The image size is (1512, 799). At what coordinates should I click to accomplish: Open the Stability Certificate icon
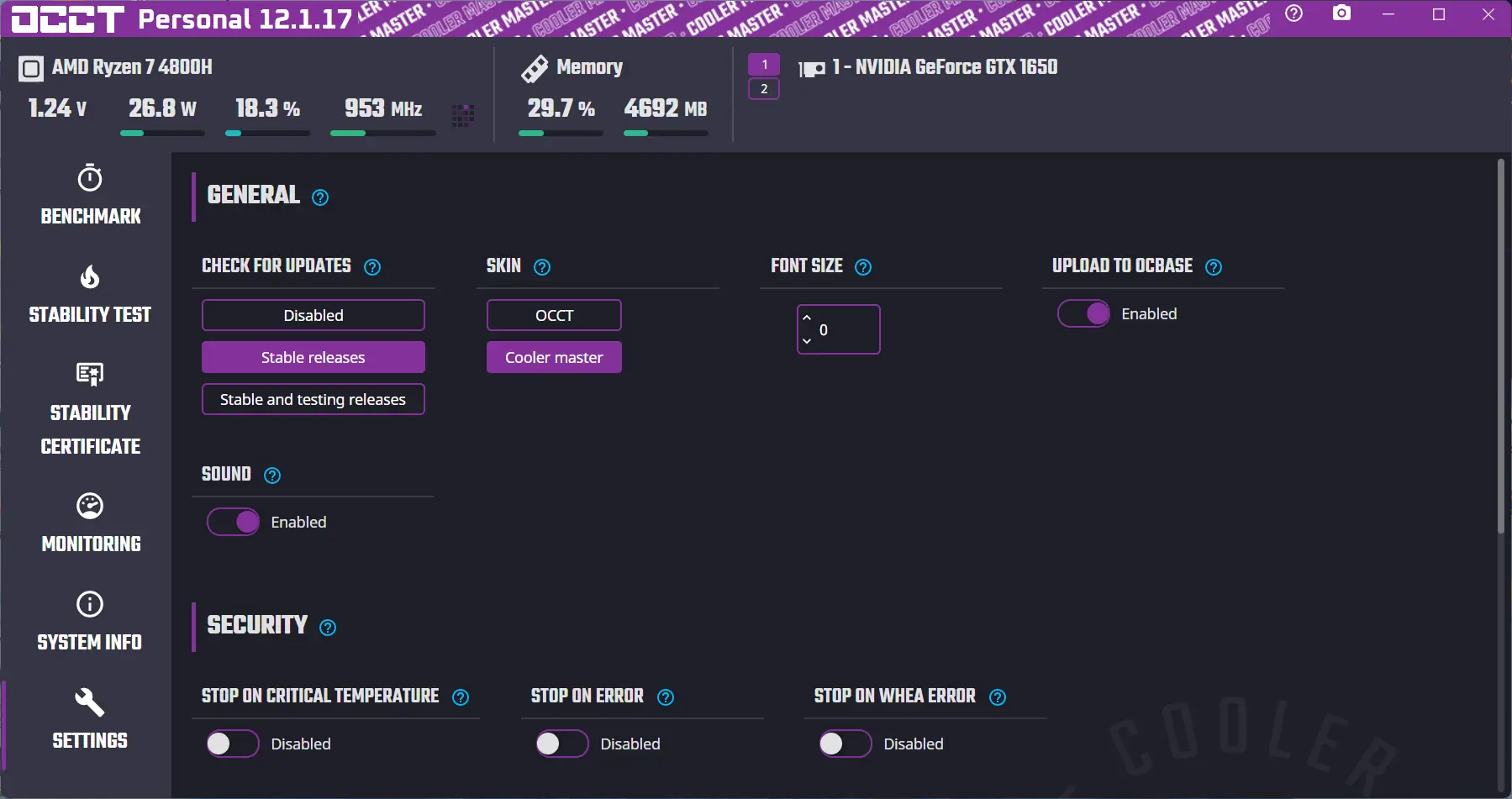[x=90, y=374]
